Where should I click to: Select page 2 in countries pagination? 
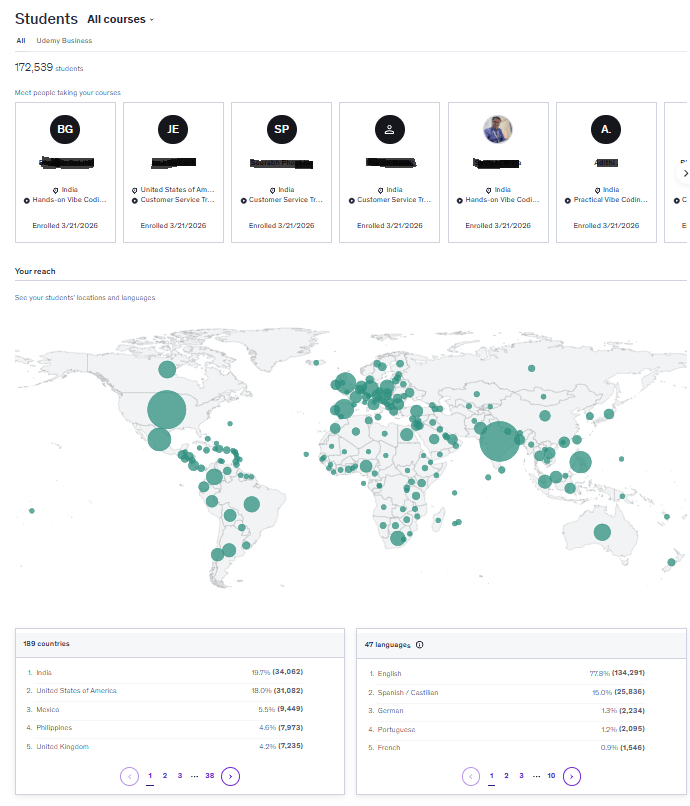165,776
